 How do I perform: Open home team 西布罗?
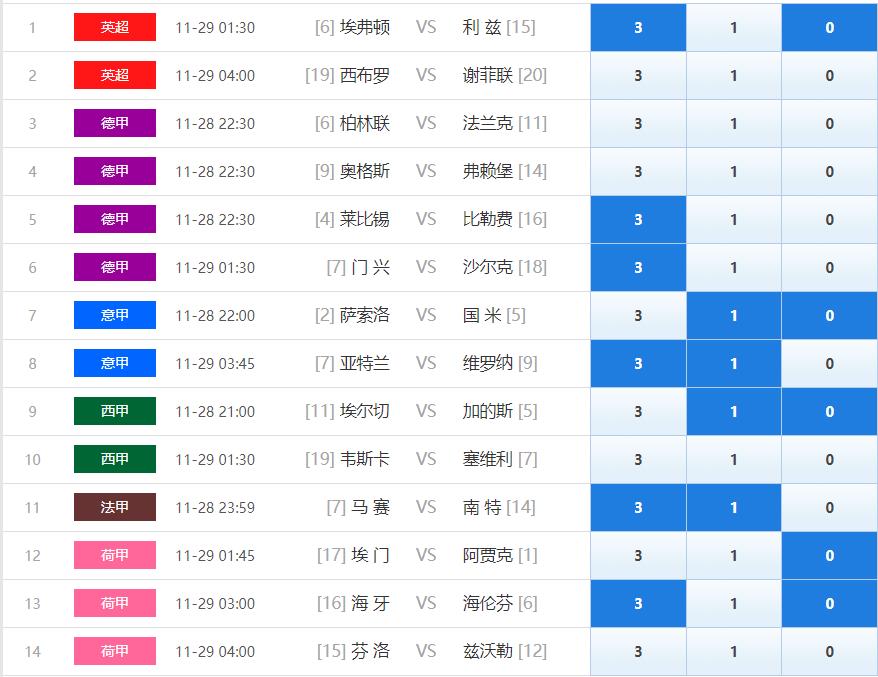(x=365, y=75)
